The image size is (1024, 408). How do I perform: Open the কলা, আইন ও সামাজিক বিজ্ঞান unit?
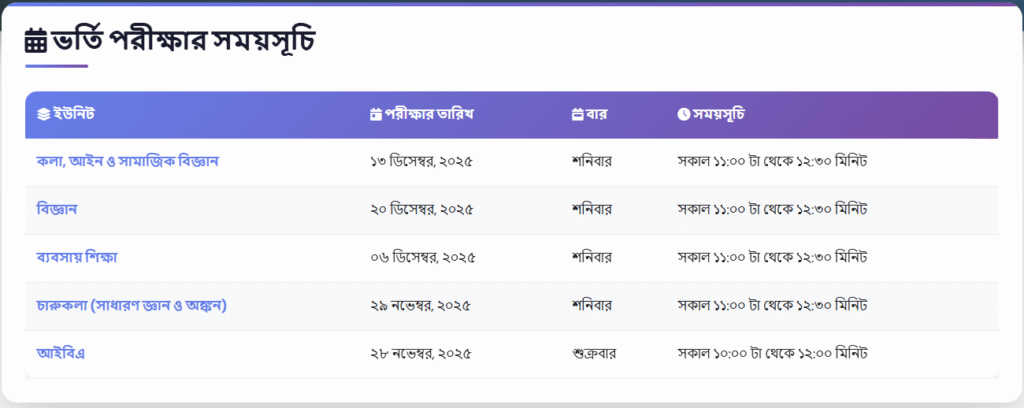tap(127, 161)
